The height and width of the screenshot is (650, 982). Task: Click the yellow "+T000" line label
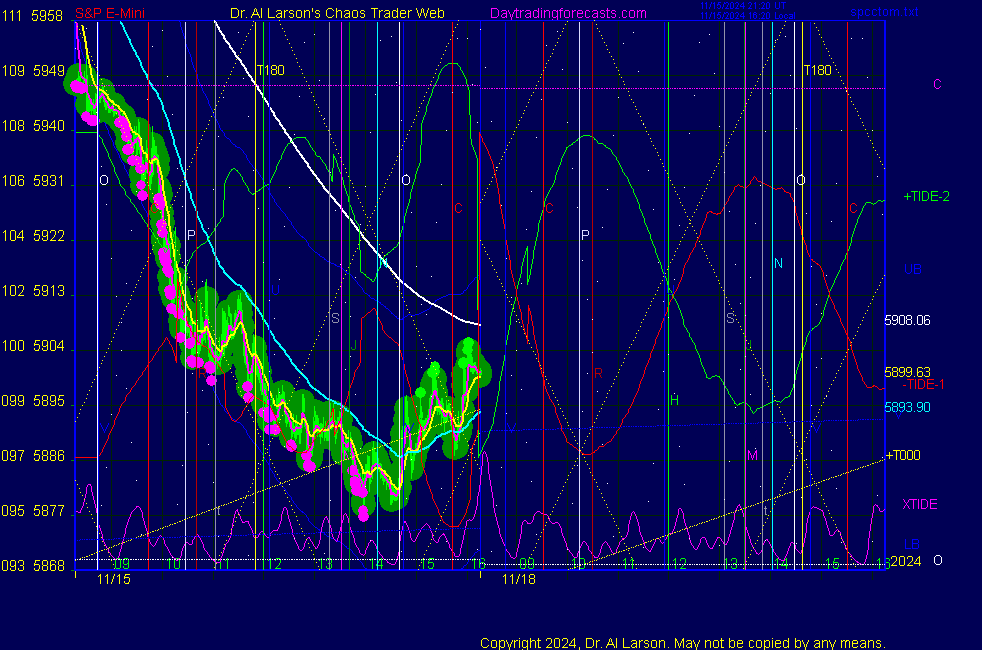[x=904, y=455]
